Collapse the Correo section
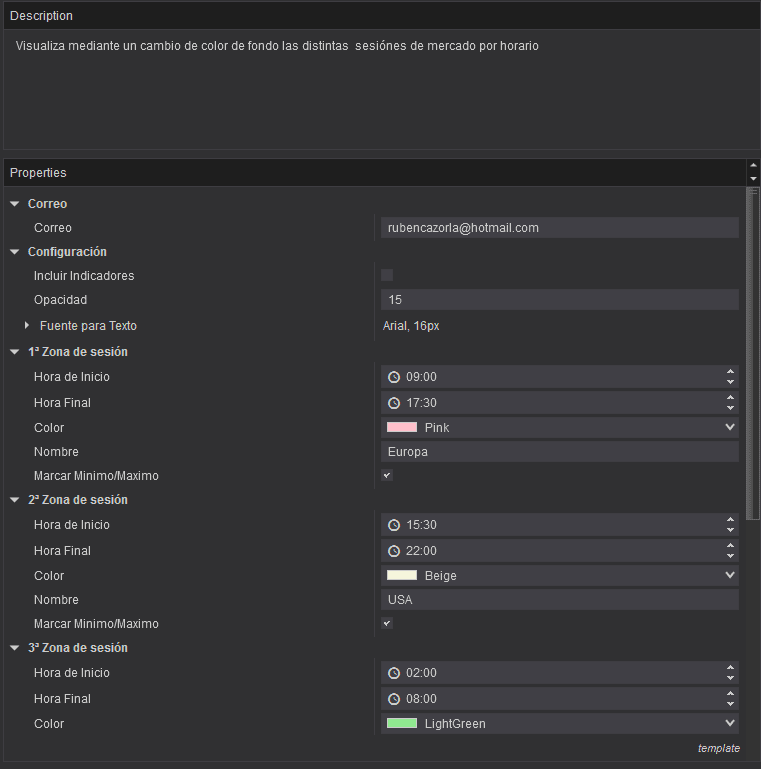 (x=14, y=204)
